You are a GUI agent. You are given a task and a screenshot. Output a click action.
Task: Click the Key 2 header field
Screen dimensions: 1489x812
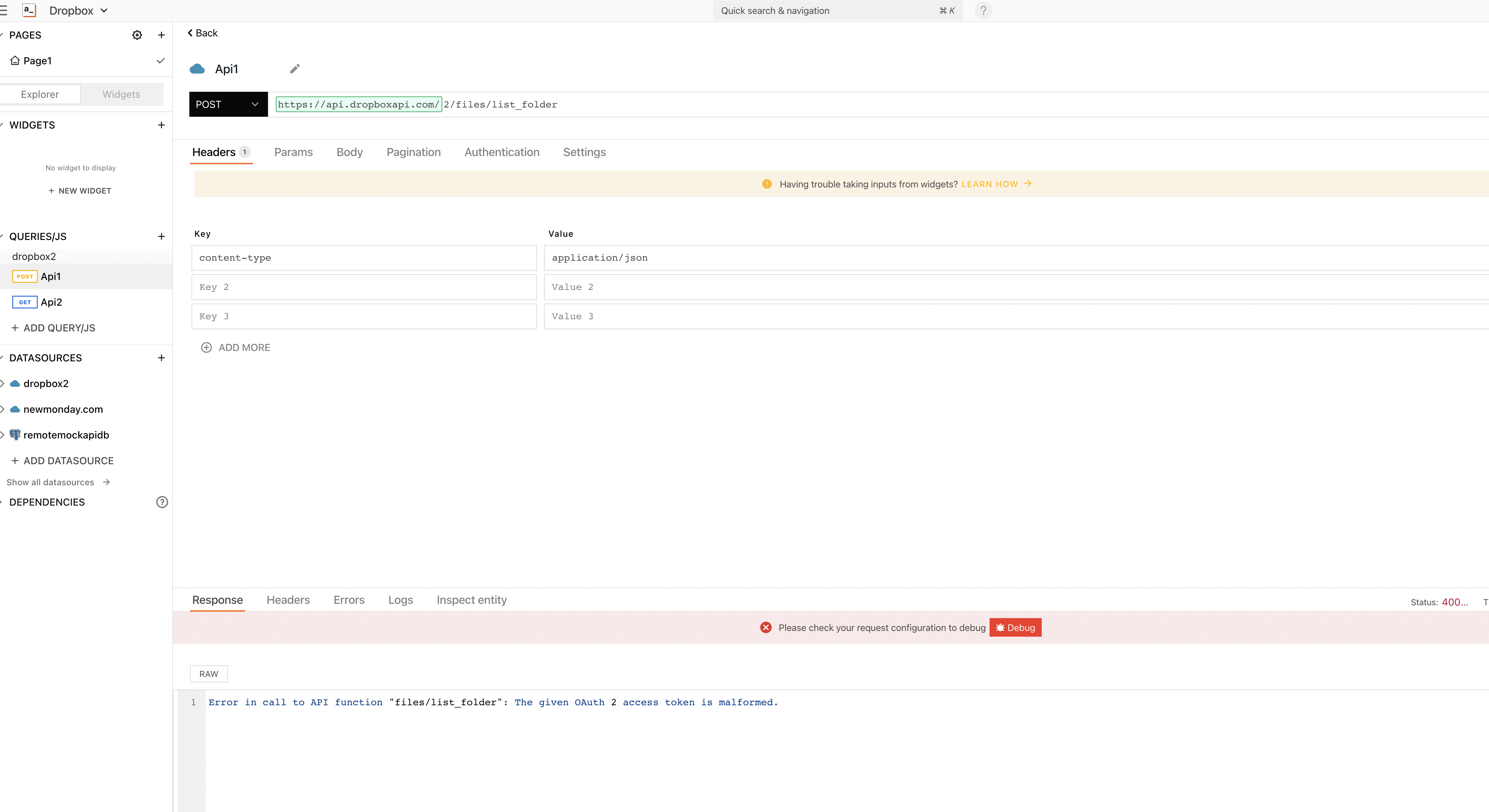364,287
